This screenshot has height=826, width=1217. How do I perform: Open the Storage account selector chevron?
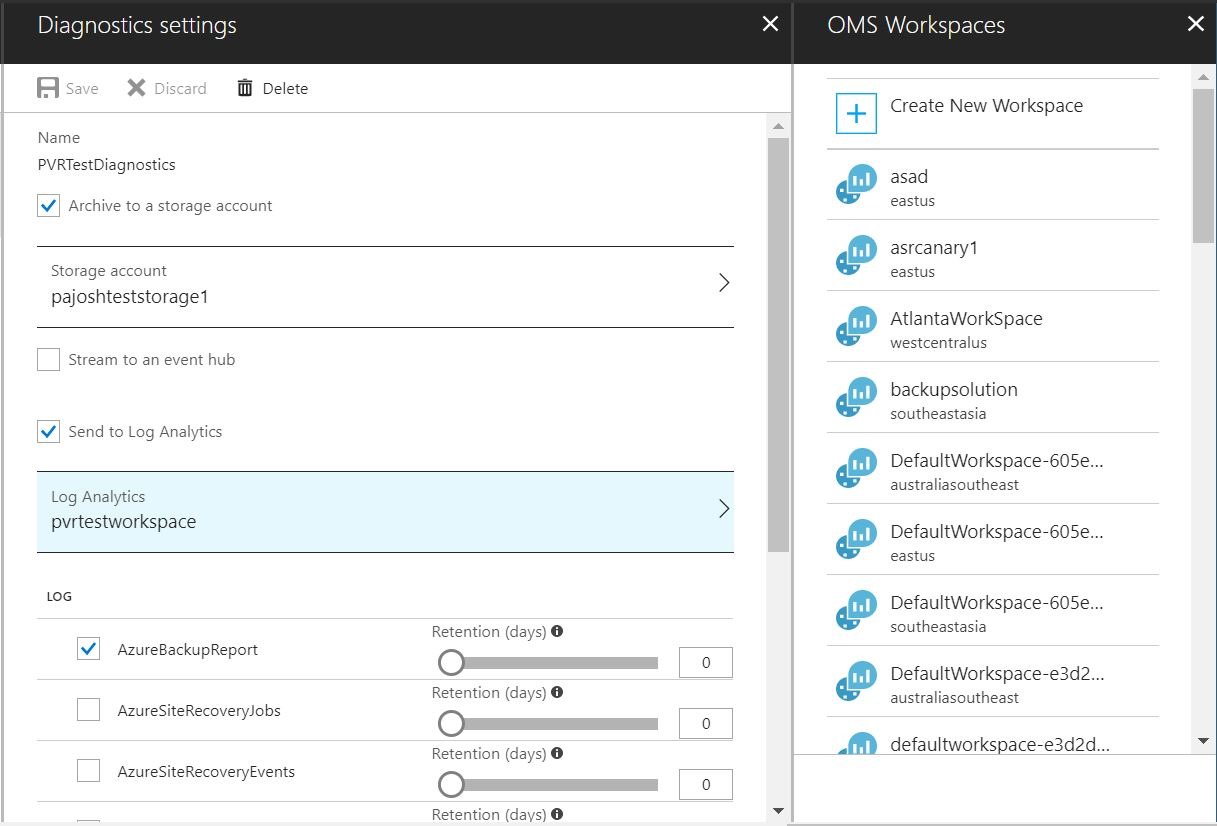click(723, 282)
